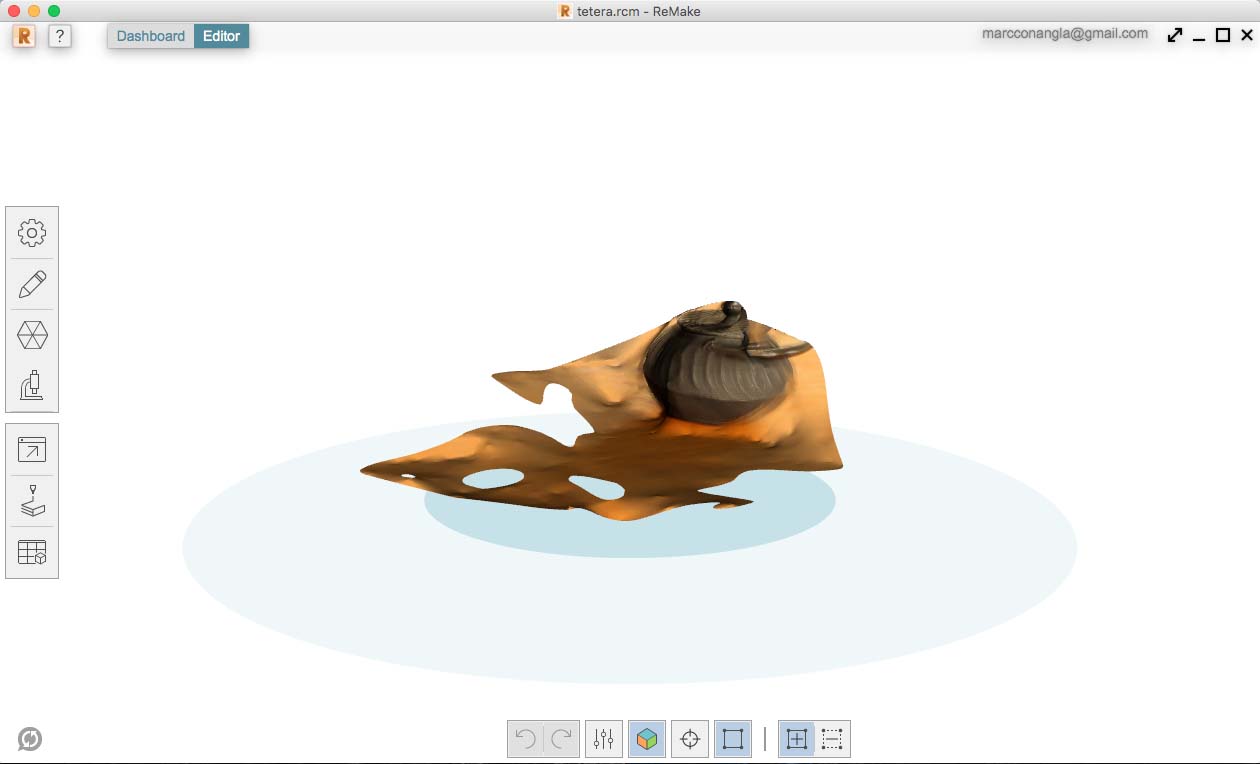Click the Undo arrow
1260x764 pixels.
[525, 739]
